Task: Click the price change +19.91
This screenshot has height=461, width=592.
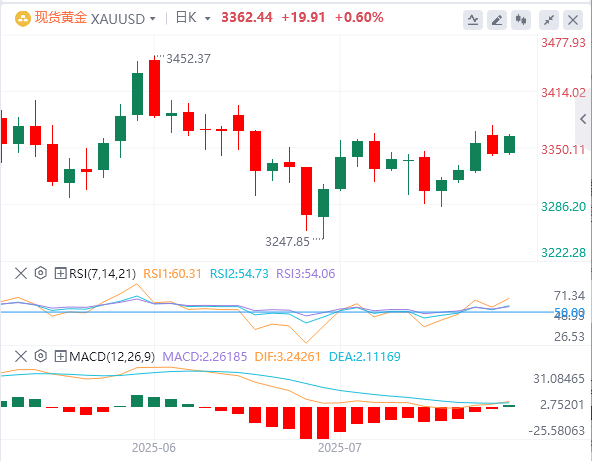Action: (x=303, y=17)
